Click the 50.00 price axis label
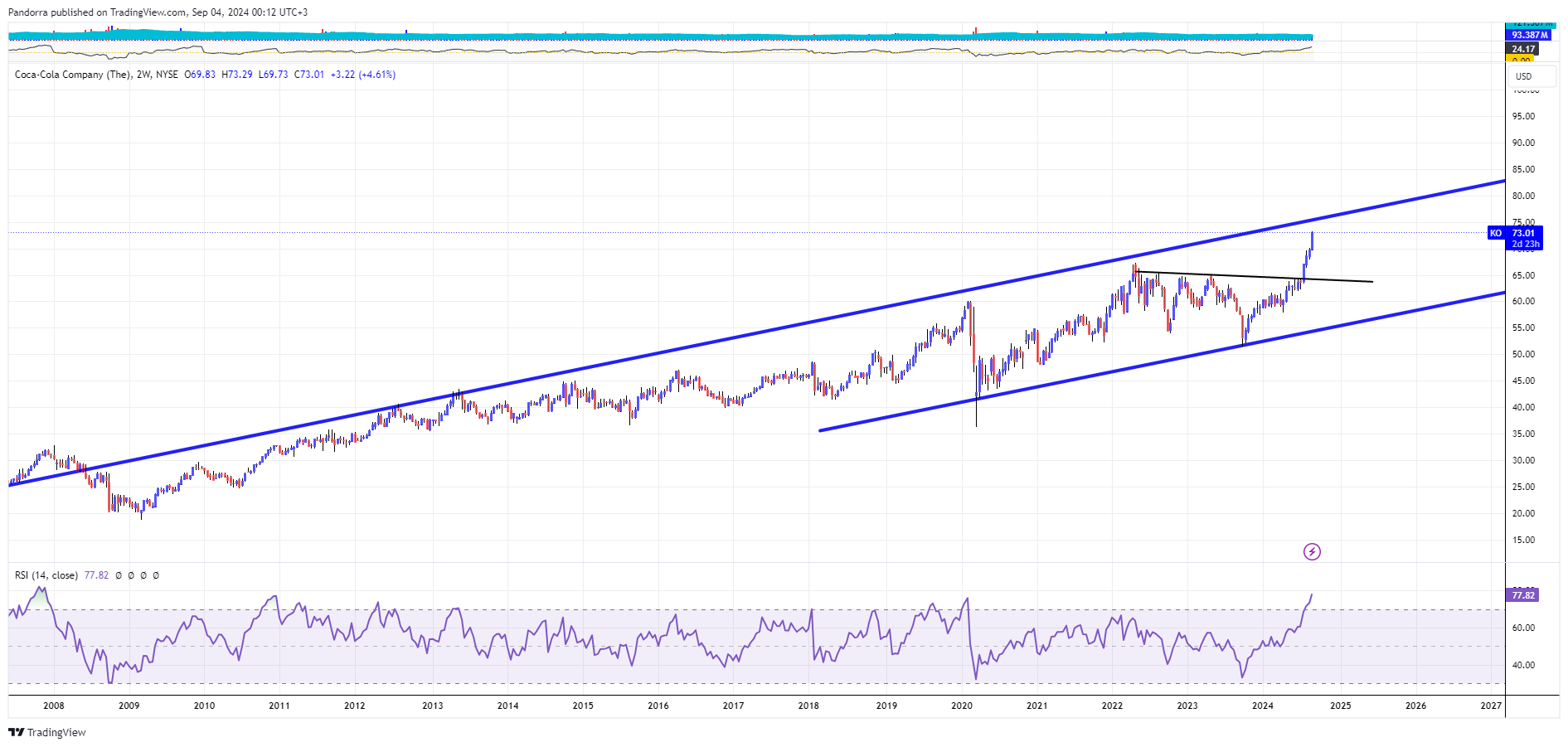 [x=1523, y=354]
